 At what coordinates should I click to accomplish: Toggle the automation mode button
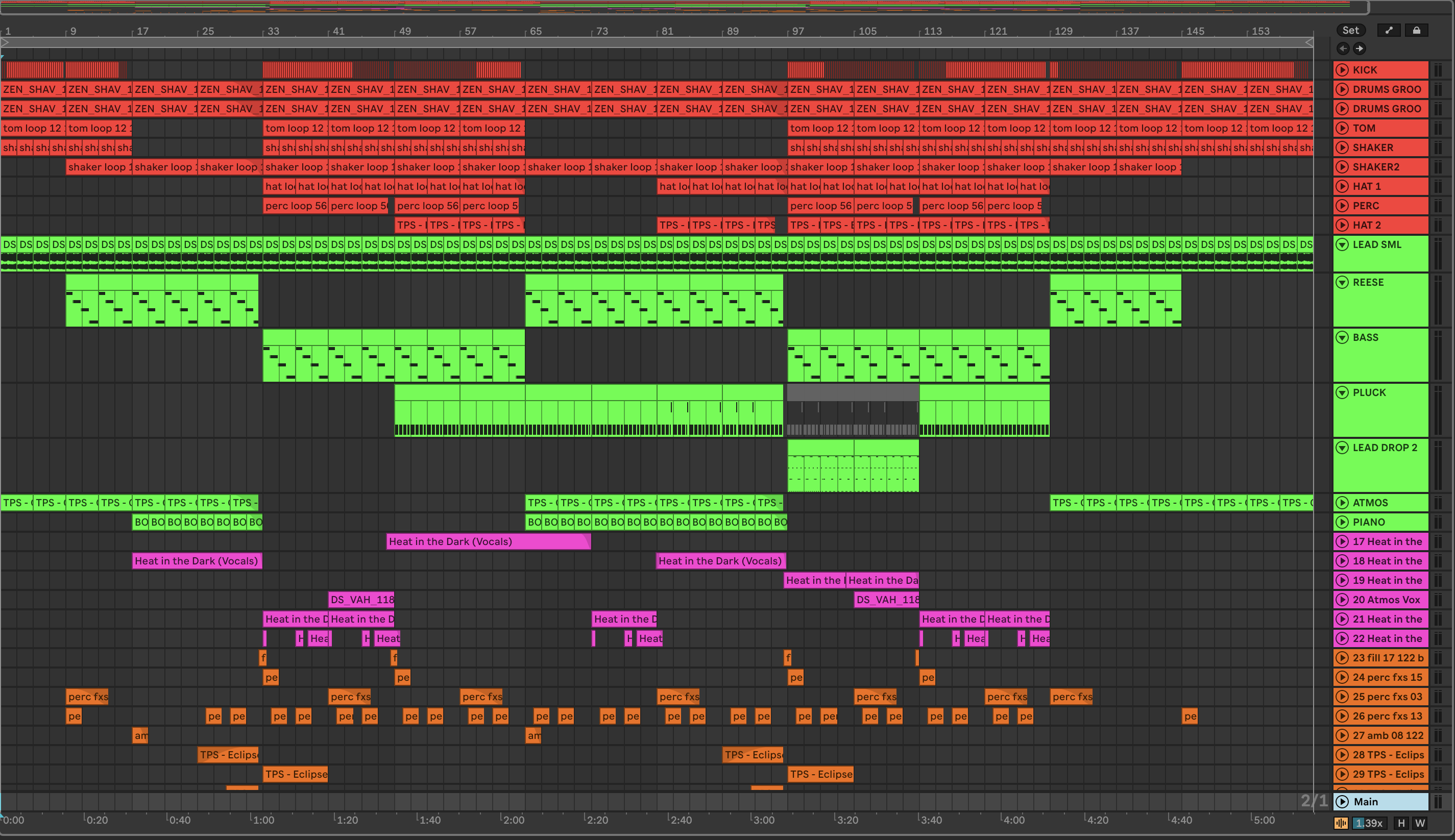pyautogui.click(x=1389, y=30)
